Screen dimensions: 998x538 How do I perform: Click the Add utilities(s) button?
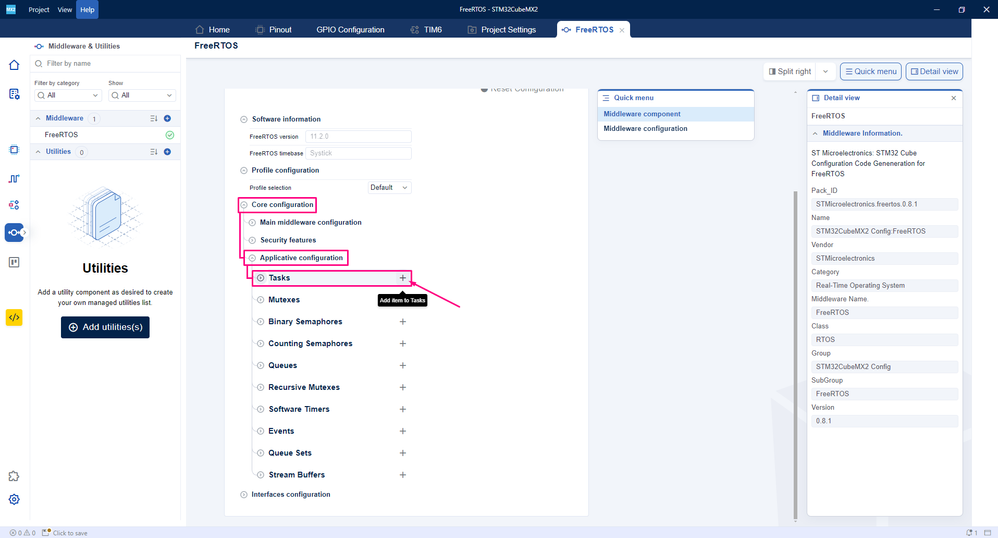click(105, 327)
